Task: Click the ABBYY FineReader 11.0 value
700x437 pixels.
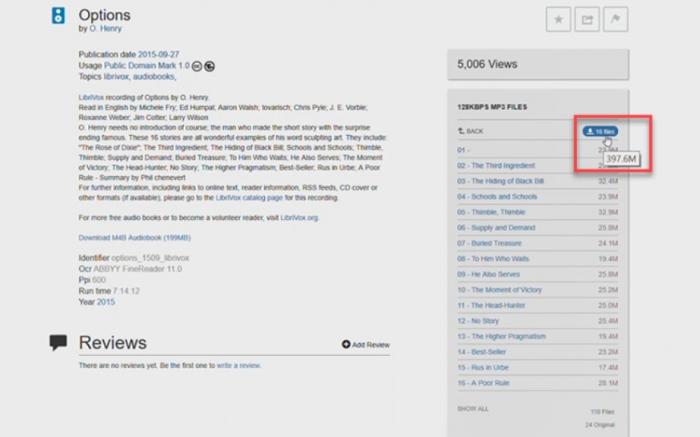Action: coord(138,269)
